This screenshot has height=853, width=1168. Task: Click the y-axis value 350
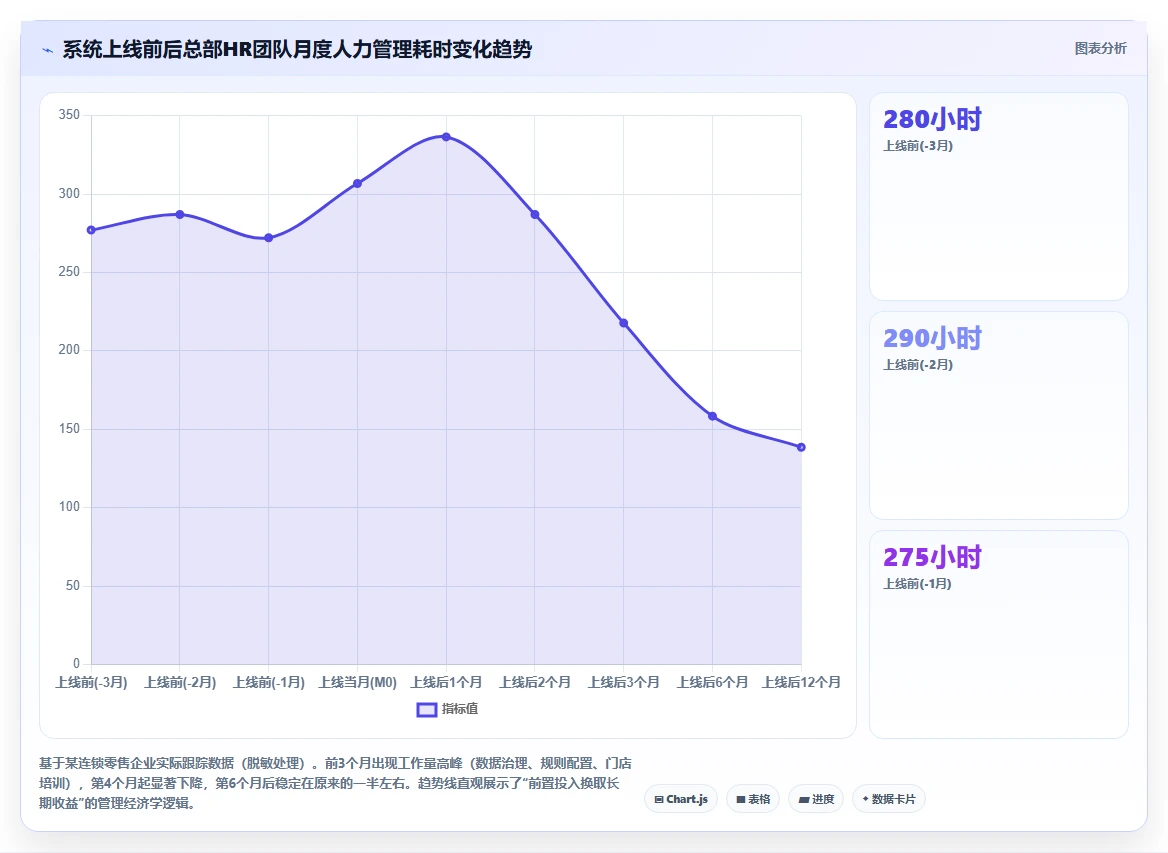[x=69, y=115]
